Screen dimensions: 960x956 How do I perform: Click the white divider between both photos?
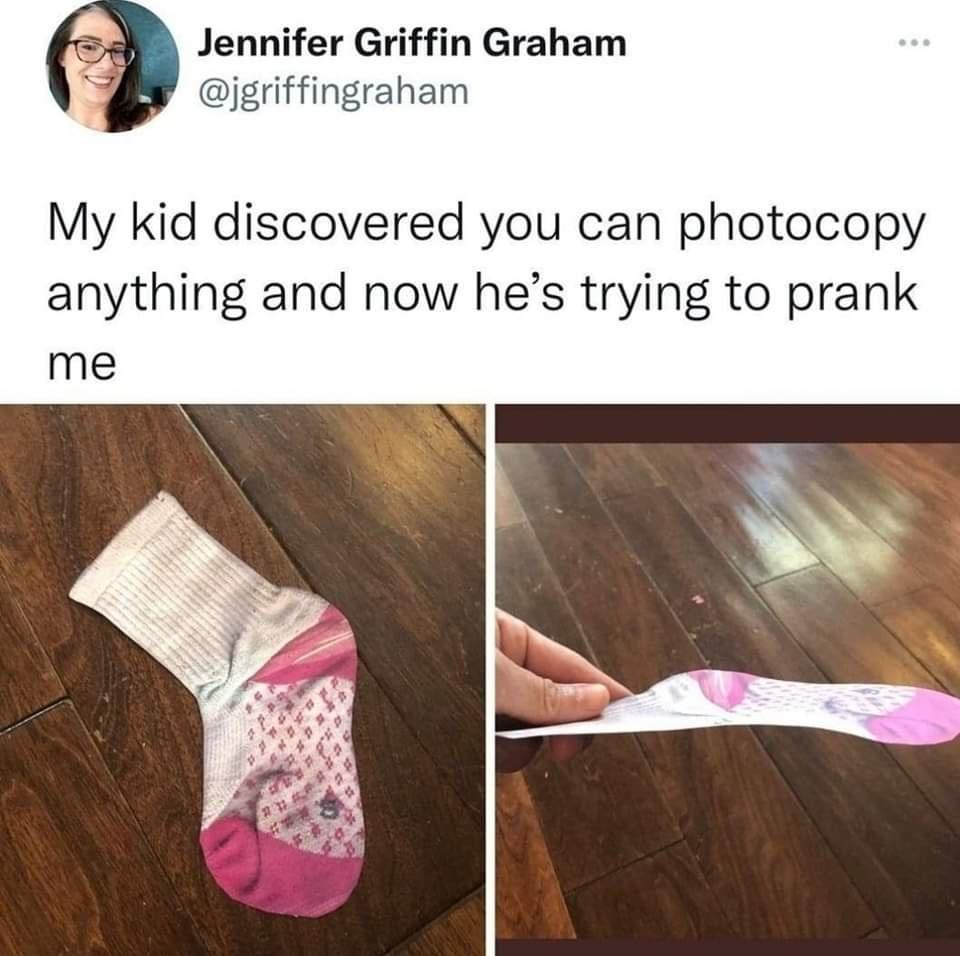490,680
